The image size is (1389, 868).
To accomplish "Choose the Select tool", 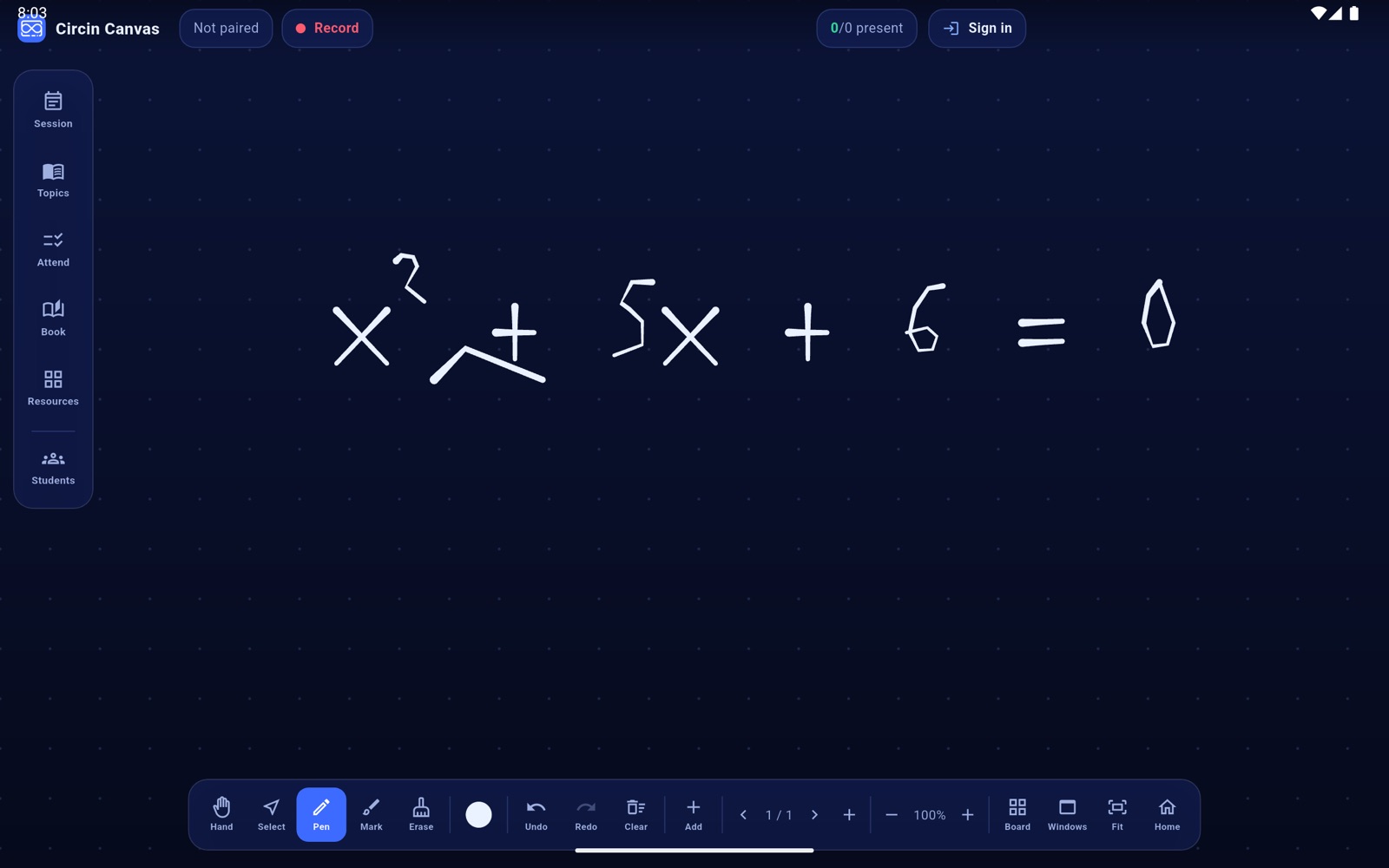I will [271, 814].
